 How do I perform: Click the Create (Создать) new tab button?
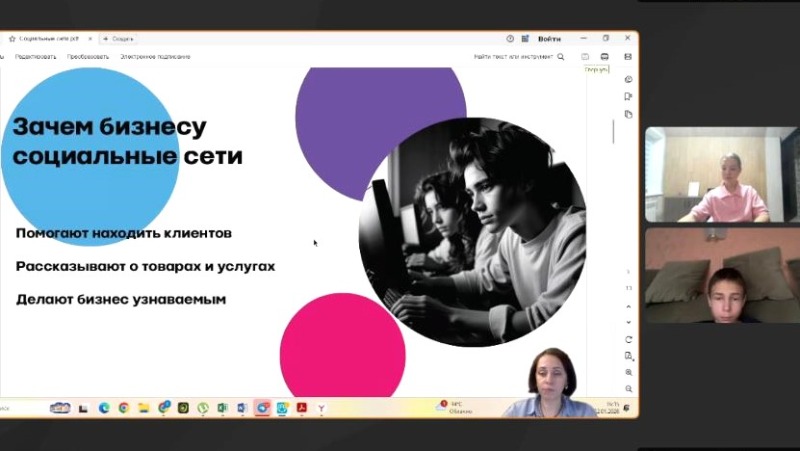[x=118, y=39]
